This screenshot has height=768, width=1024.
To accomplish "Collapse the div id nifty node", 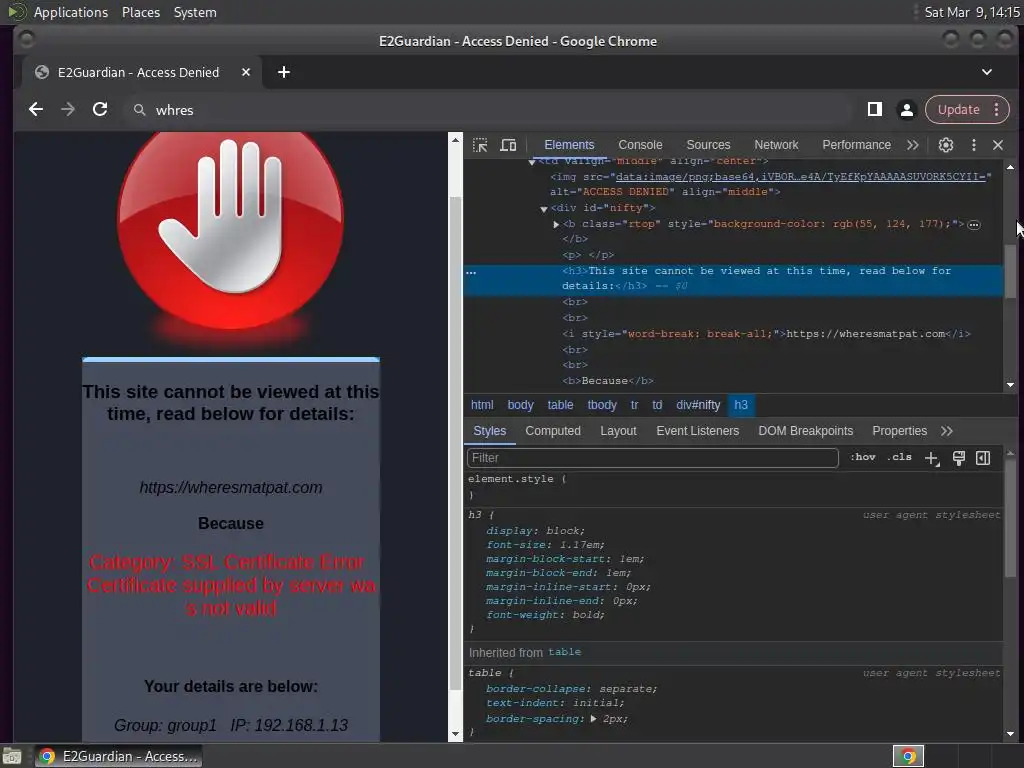I will coord(543,209).
